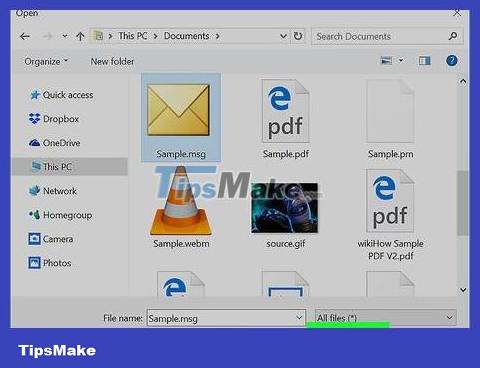Click New folder button
The width and height of the screenshot is (480, 368).
tap(112, 61)
